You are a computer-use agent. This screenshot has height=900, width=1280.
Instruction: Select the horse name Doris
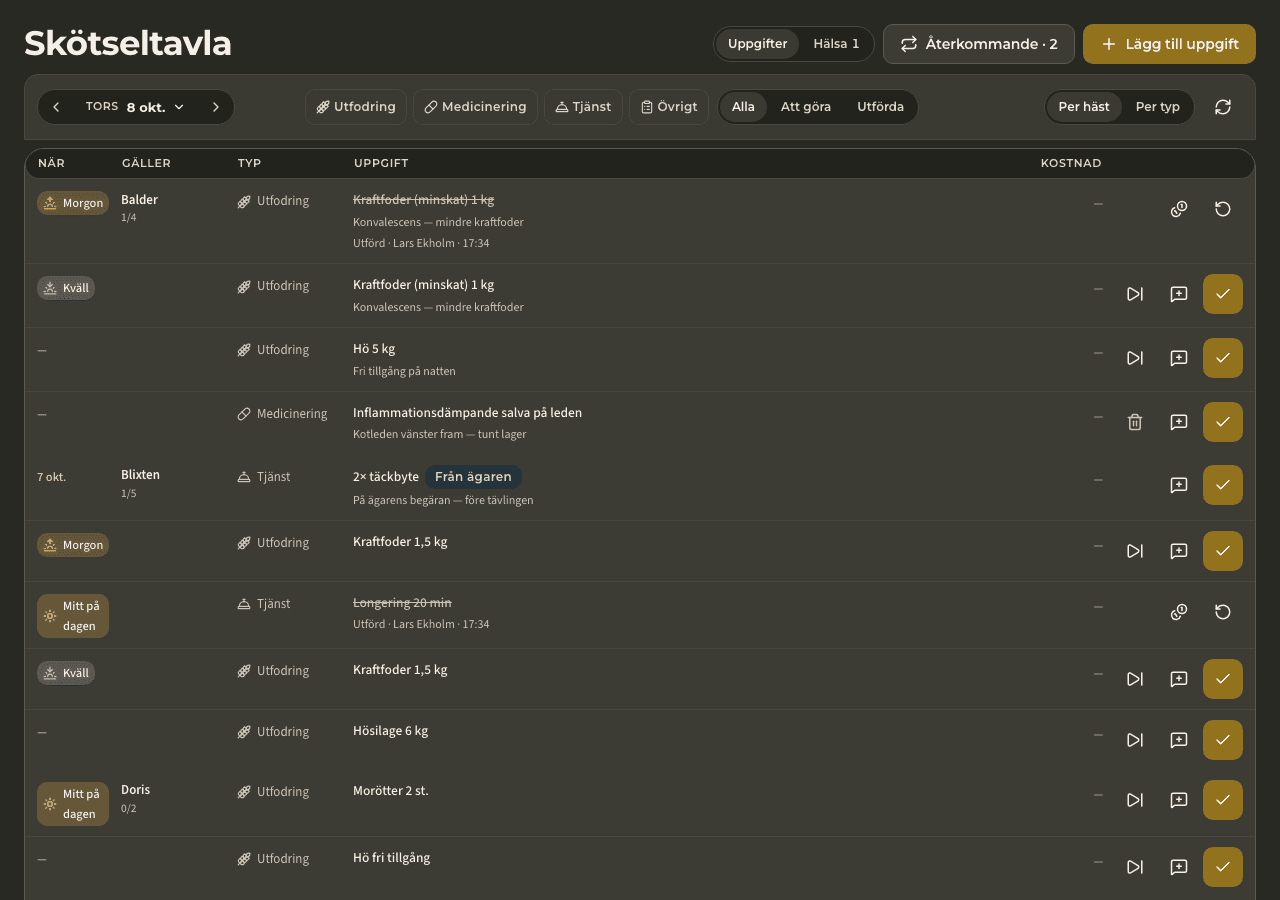pyautogui.click(x=136, y=790)
